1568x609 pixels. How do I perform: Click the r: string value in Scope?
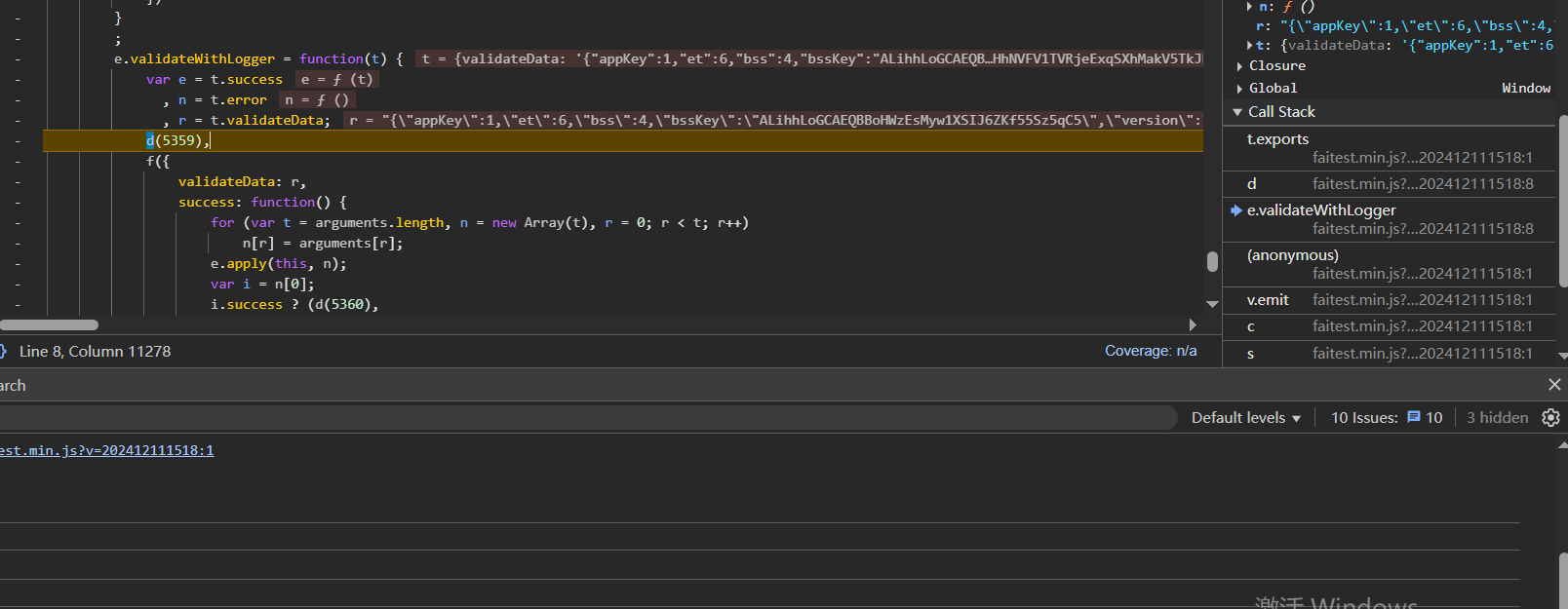coord(1416,26)
